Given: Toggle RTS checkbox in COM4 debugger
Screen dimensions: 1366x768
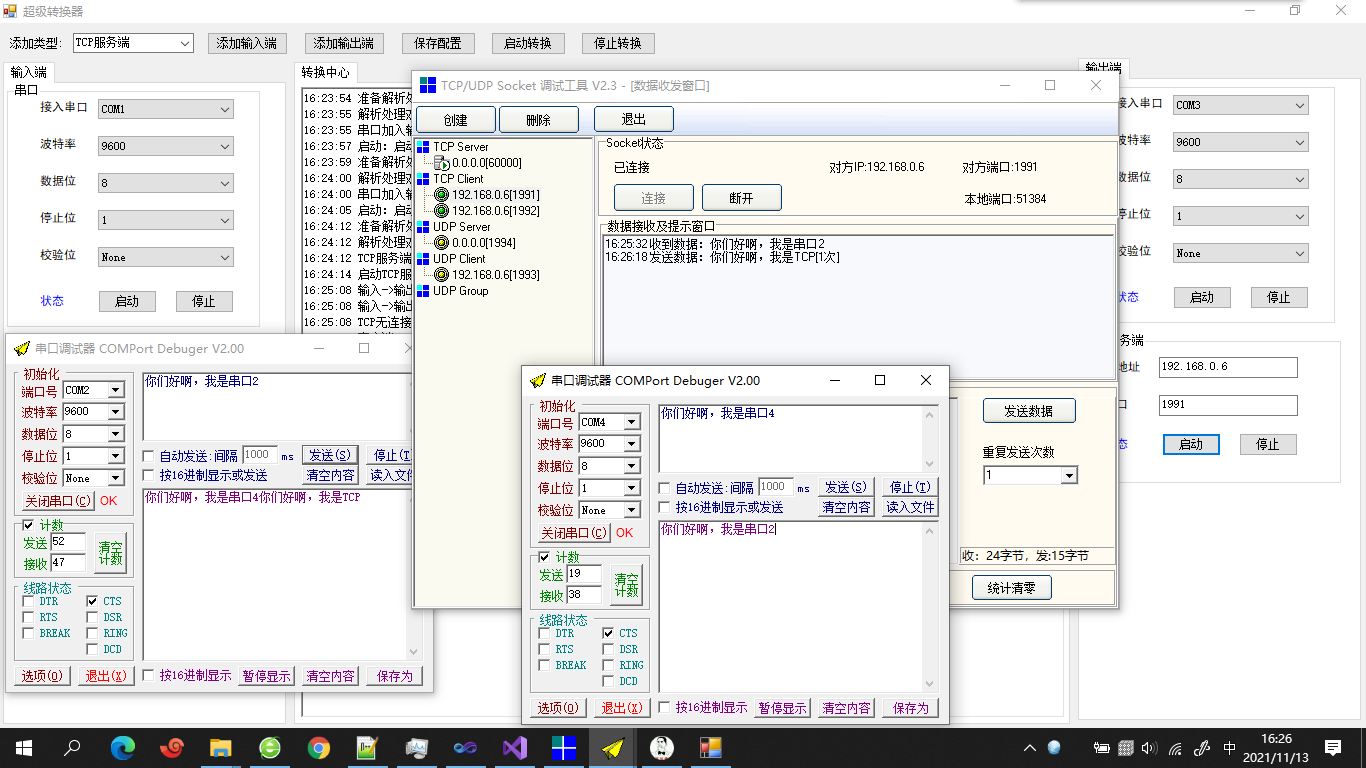Looking at the screenshot, I should 544,649.
